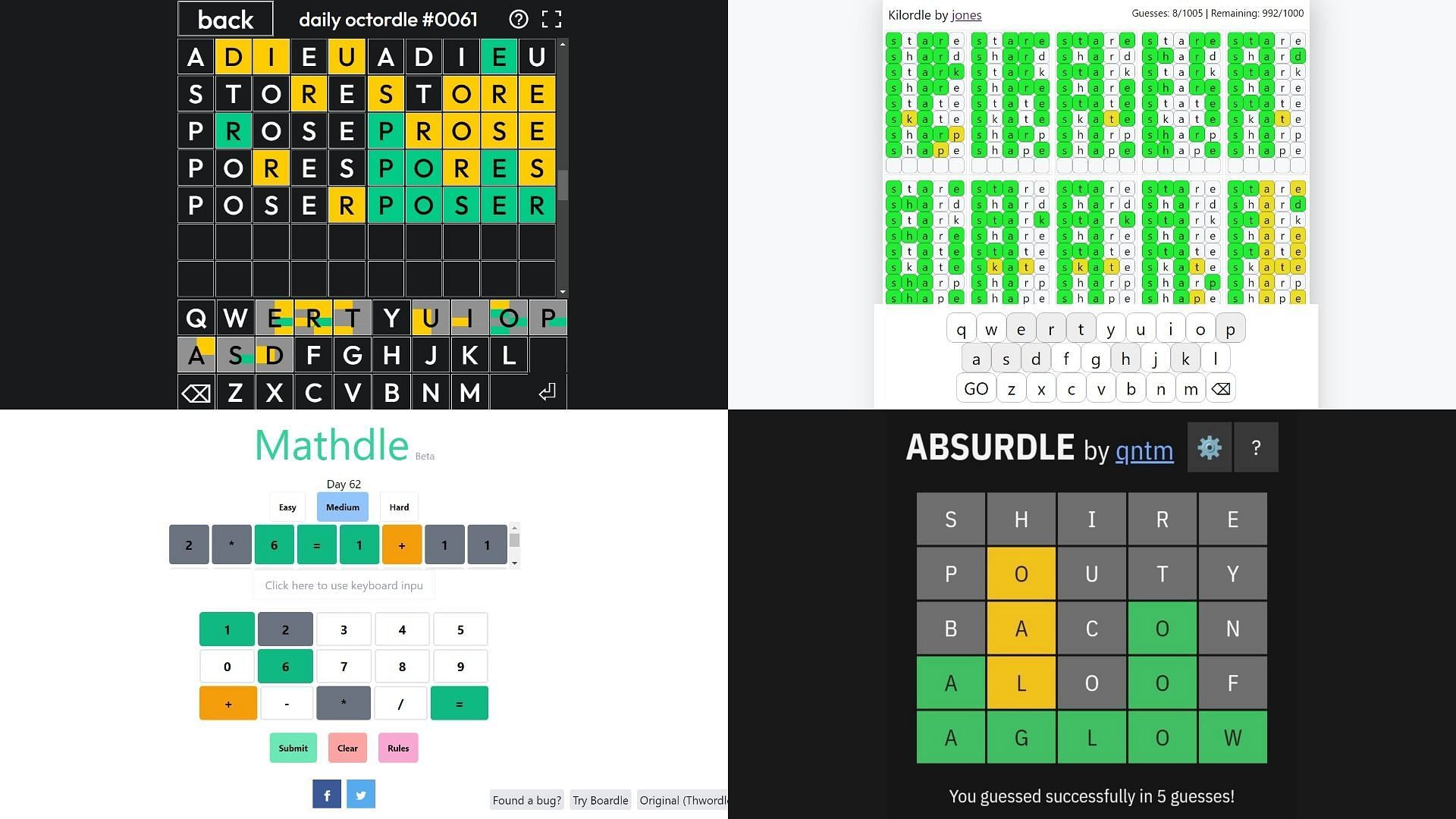The image size is (1456, 819).
Task: Click the settings gear icon in Absurdle
Action: (1209, 448)
